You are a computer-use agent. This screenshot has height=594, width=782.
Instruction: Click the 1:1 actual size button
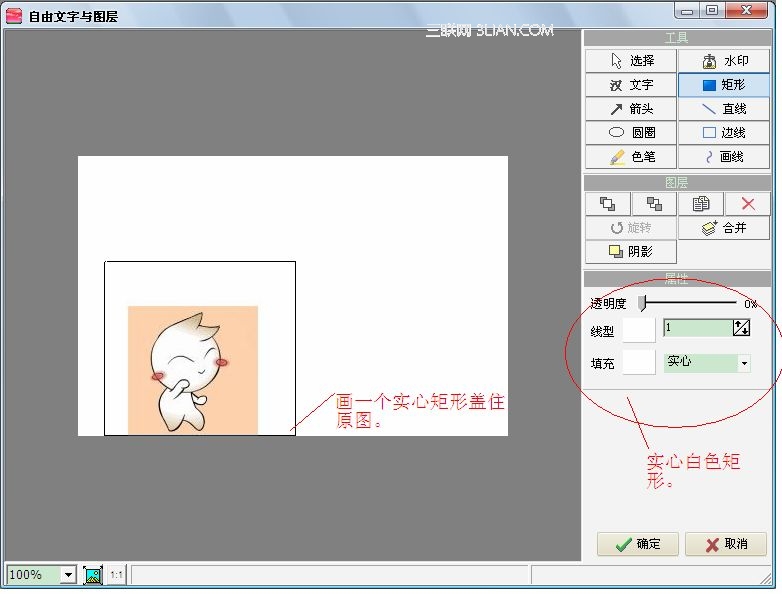tap(116, 575)
